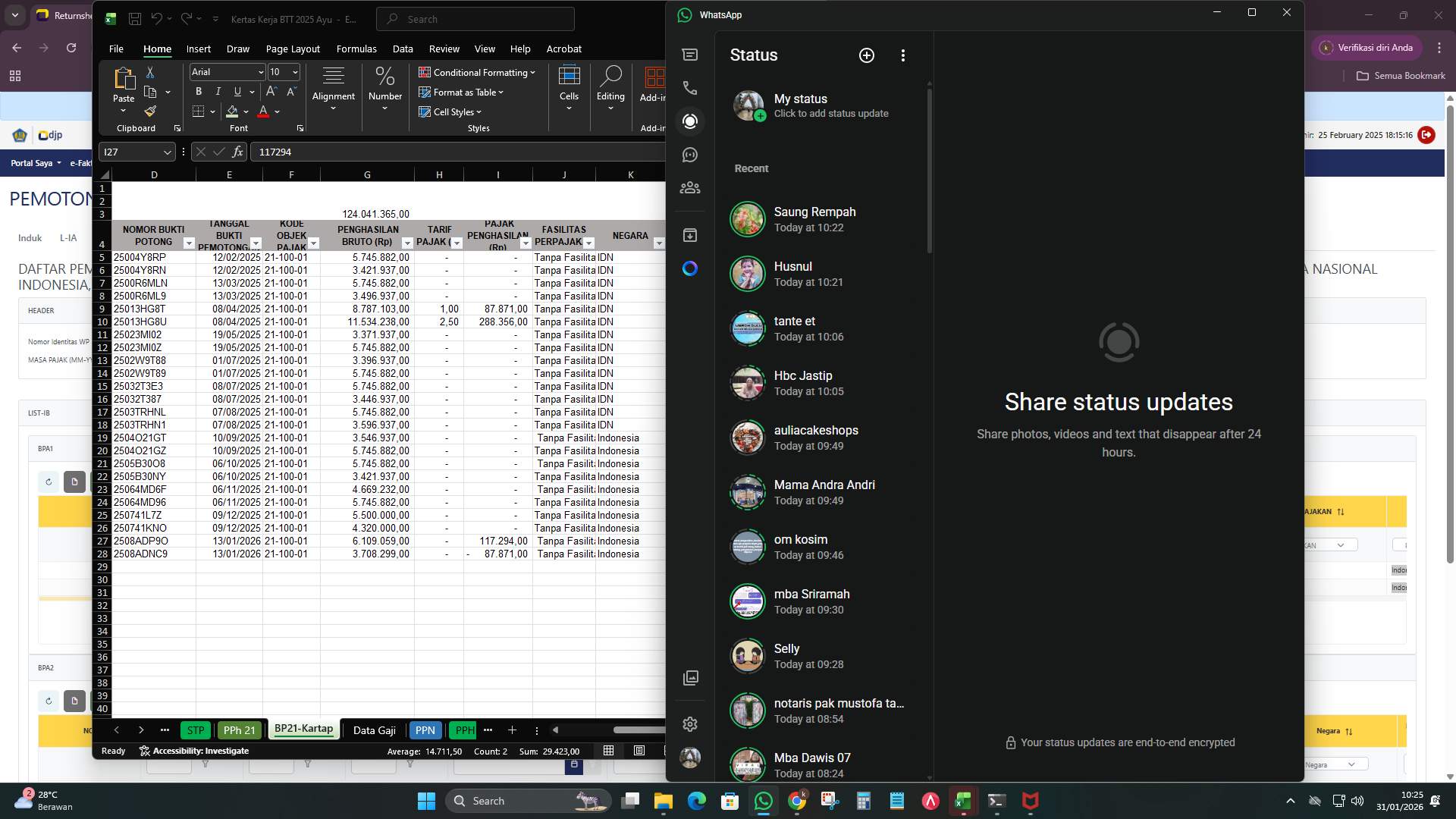1456x819 pixels.
Task: Switch to the Formulas ribbon tab
Action: (356, 49)
